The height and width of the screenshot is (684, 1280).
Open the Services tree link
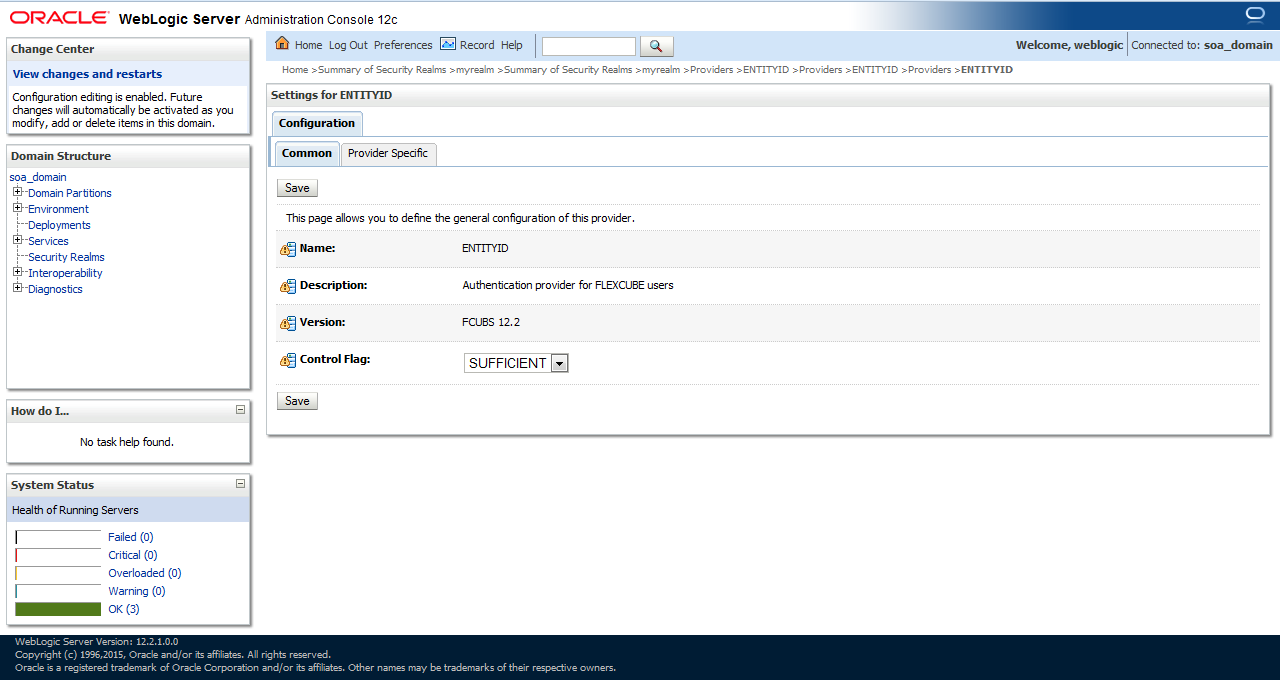(48, 241)
